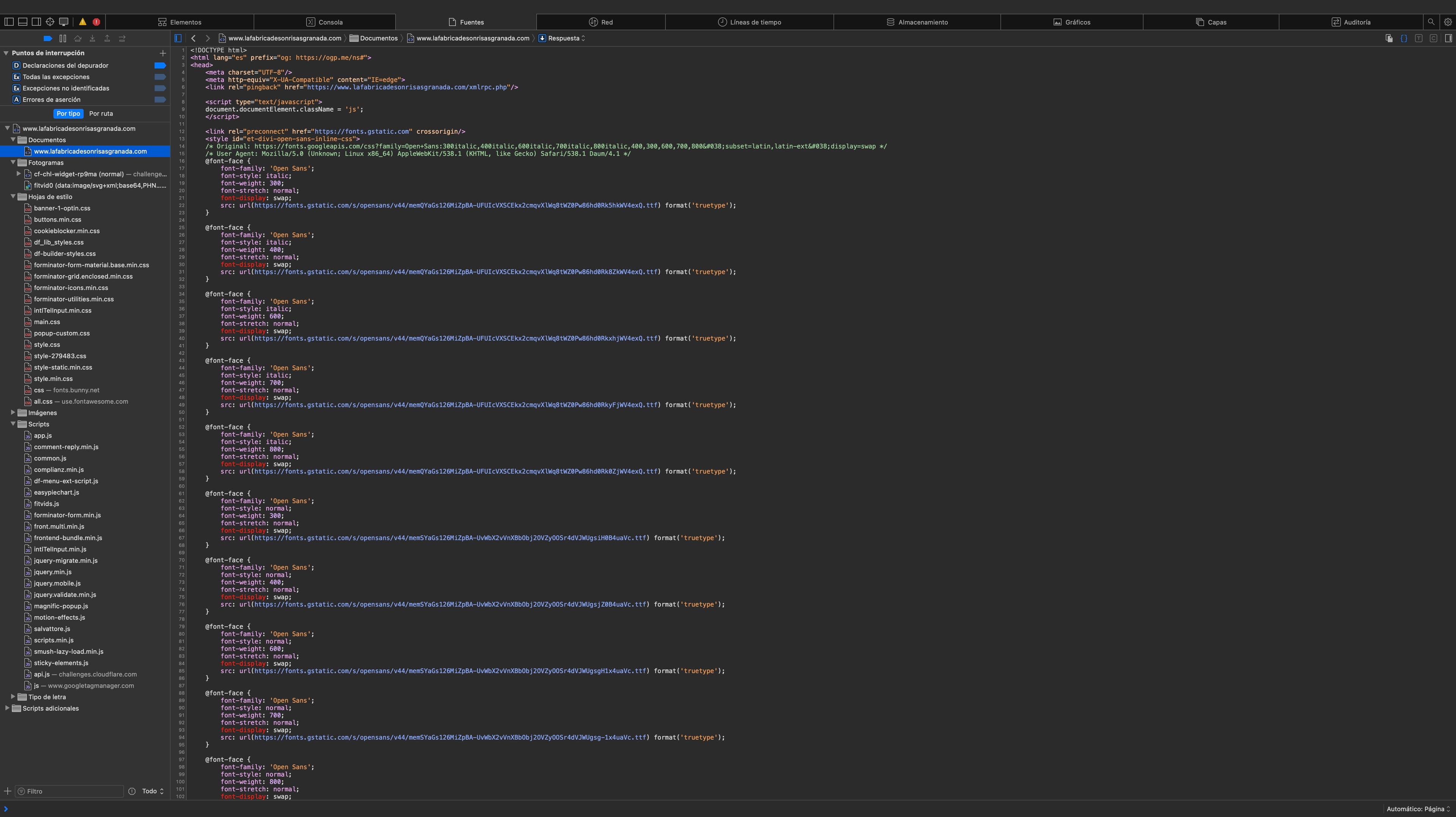Image resolution: width=1456 pixels, height=817 pixels.
Task: Open the device settings monitor icon
Action: click(64, 22)
